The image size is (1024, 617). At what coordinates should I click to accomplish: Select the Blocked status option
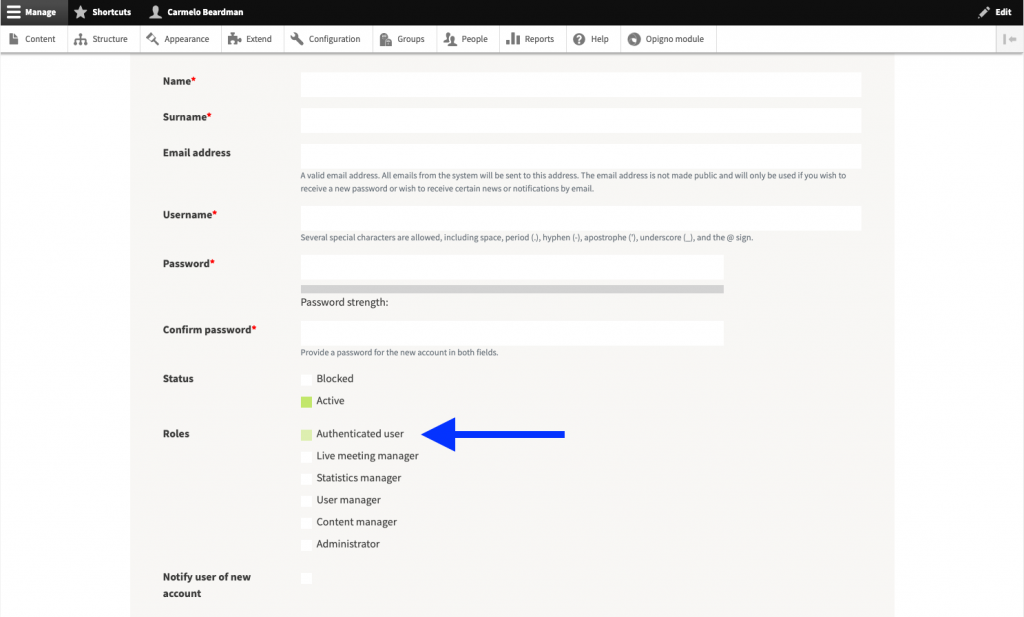tap(306, 379)
